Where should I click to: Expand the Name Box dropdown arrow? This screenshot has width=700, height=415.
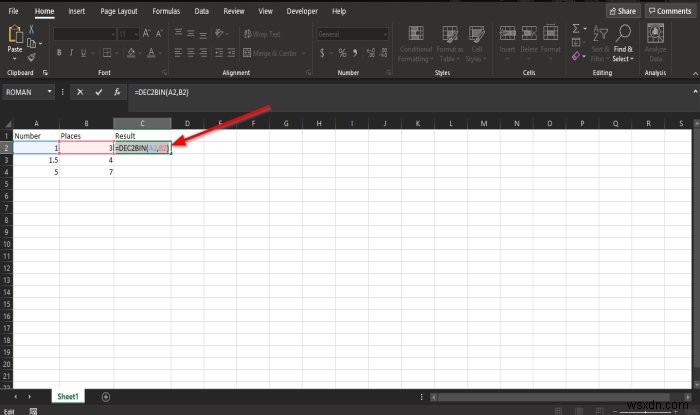tap(50, 92)
